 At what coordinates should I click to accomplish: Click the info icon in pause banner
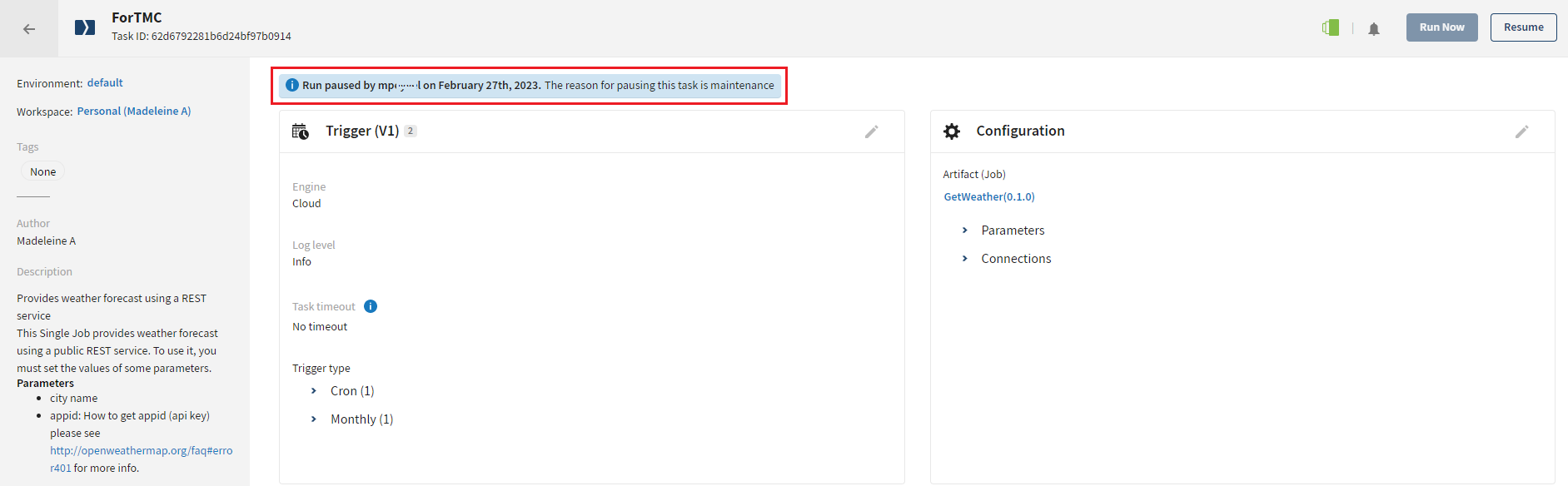click(292, 85)
